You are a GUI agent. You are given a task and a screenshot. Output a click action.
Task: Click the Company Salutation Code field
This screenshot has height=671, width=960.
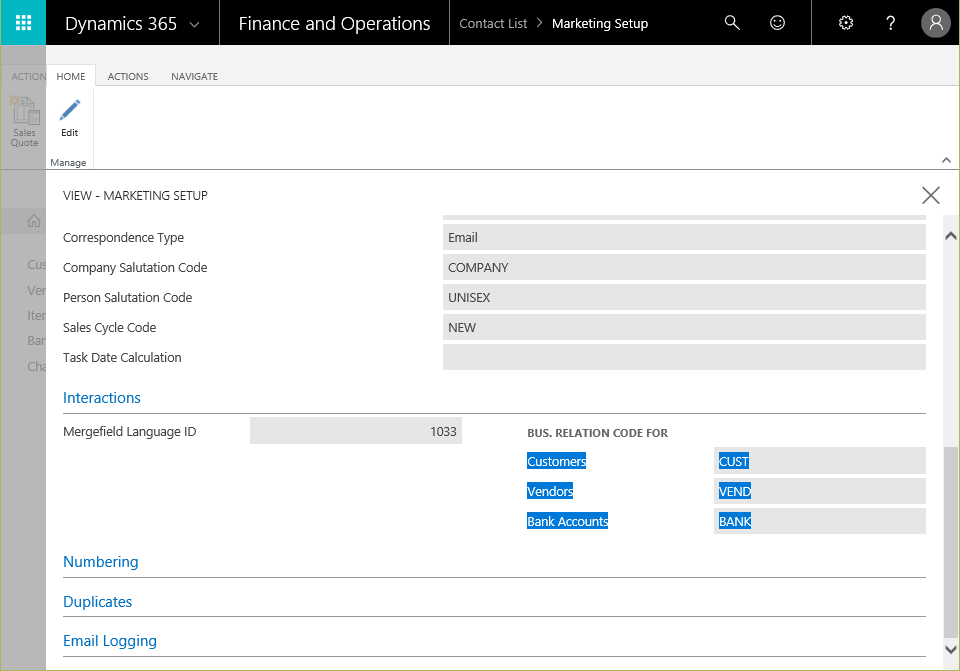pyautogui.click(x=684, y=267)
